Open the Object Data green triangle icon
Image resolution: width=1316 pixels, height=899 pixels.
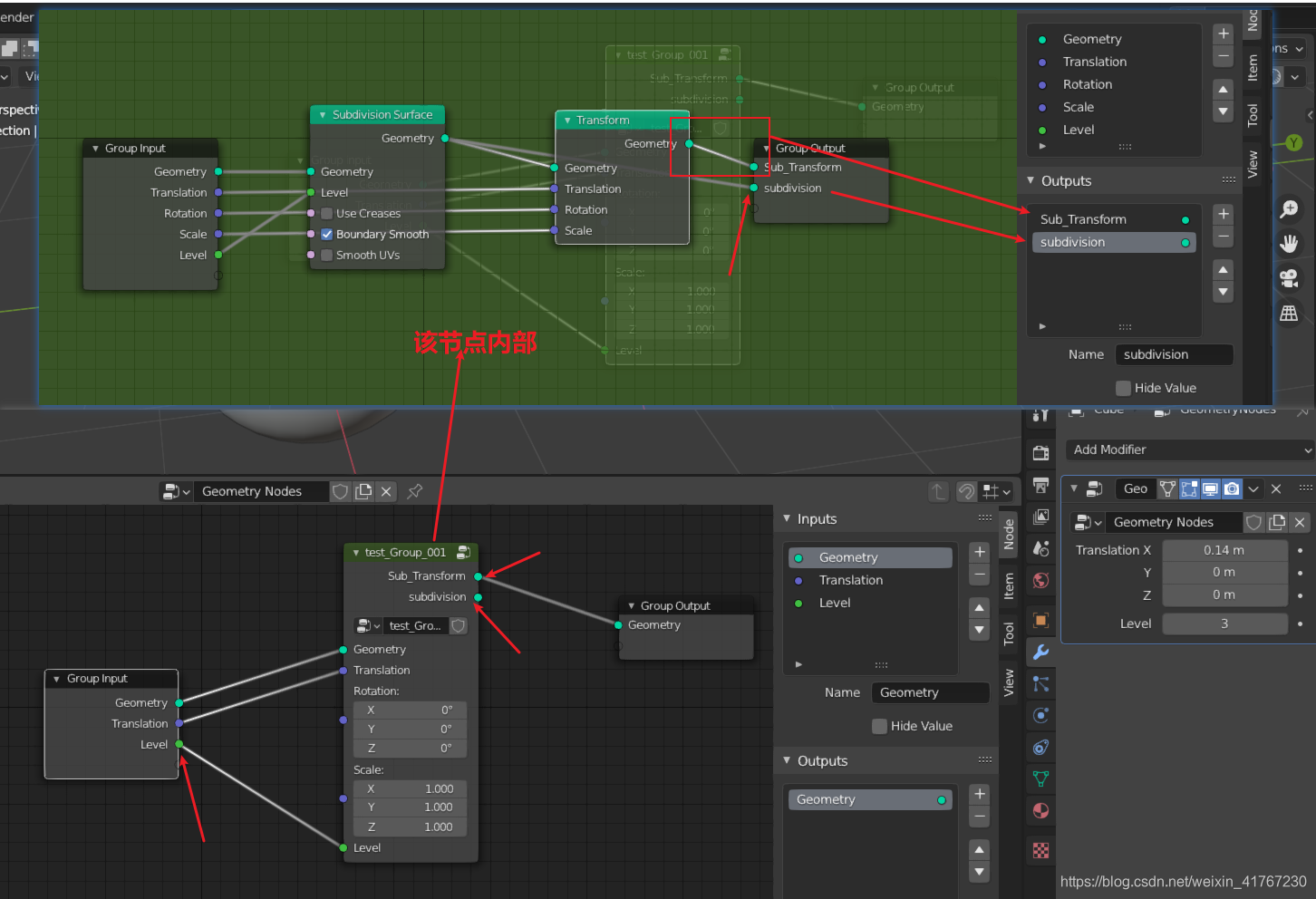click(1040, 778)
